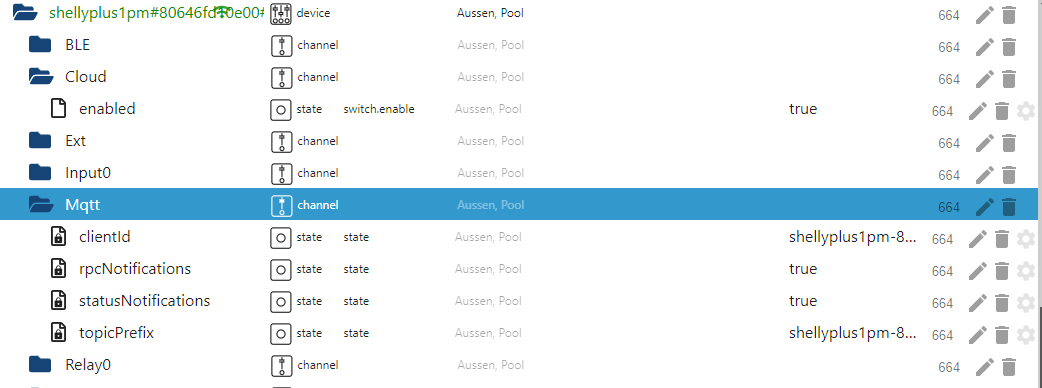Open custom settings gear for enabled state

[x=1026, y=111]
